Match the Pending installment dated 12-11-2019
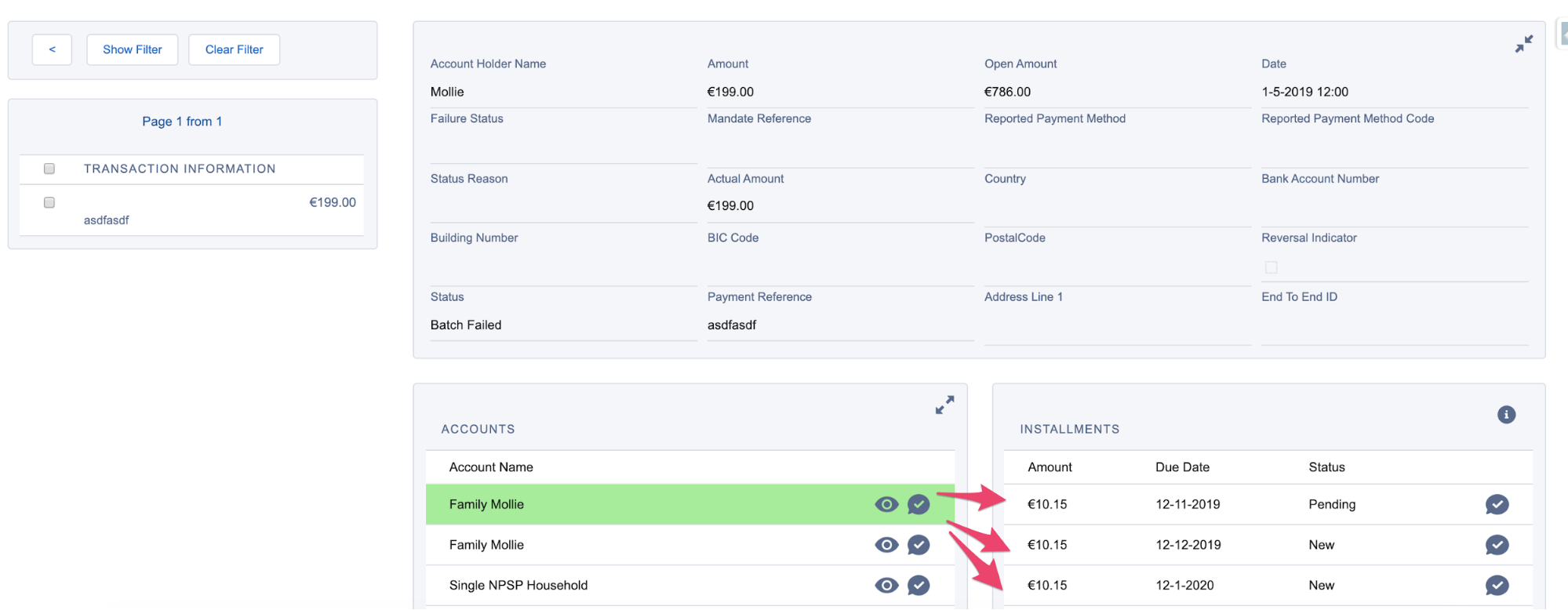The image size is (1568, 610). [1497, 504]
